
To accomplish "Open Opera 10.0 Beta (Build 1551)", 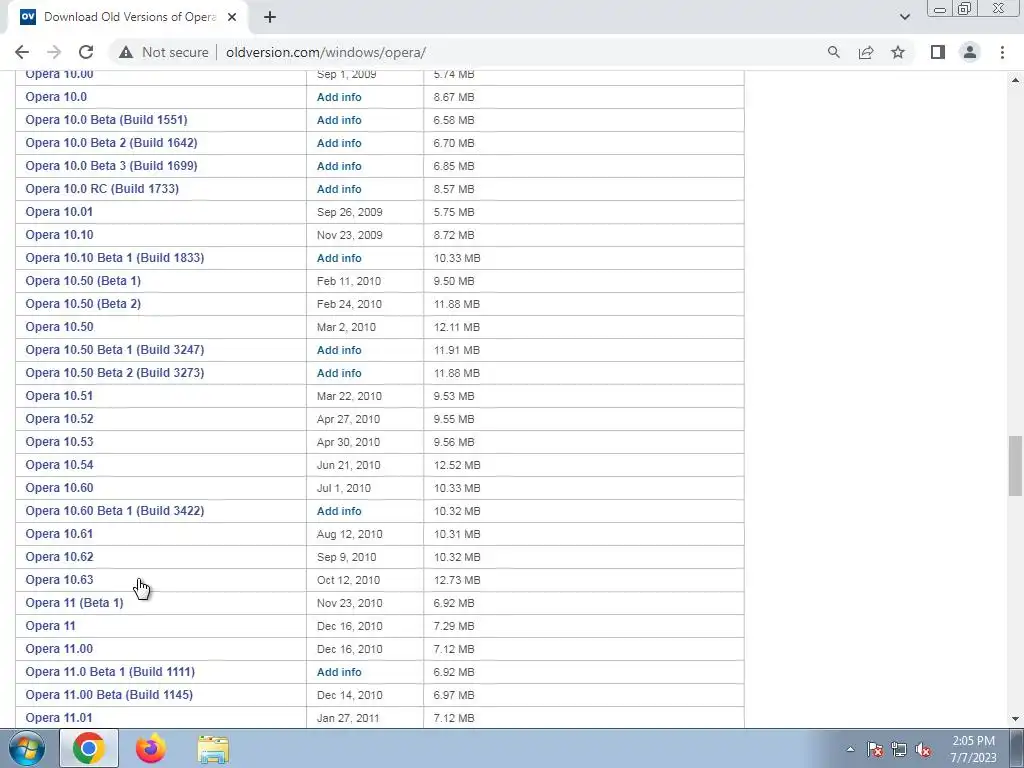I will 106,120.
